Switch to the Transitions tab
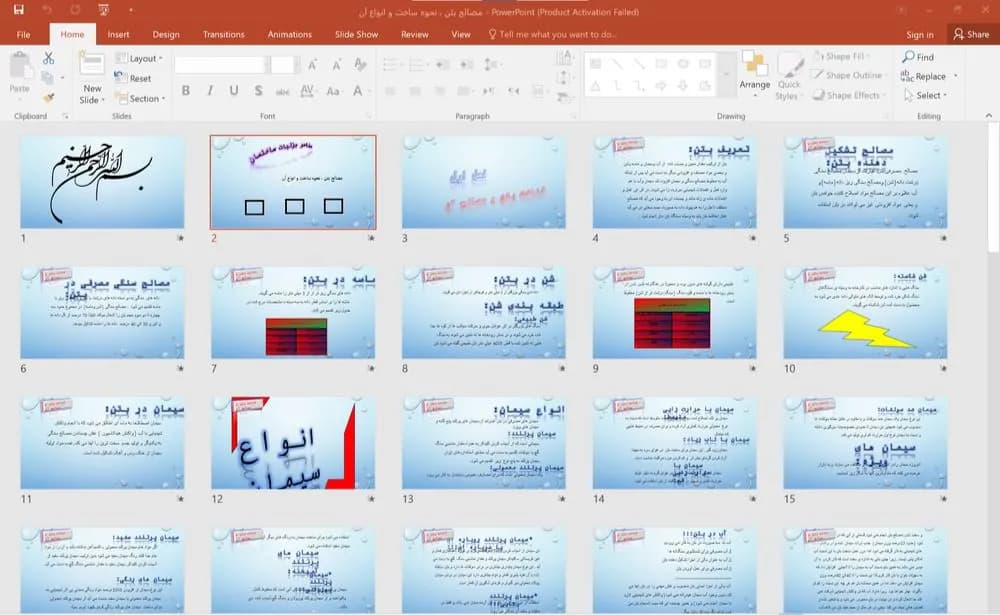 (x=223, y=34)
